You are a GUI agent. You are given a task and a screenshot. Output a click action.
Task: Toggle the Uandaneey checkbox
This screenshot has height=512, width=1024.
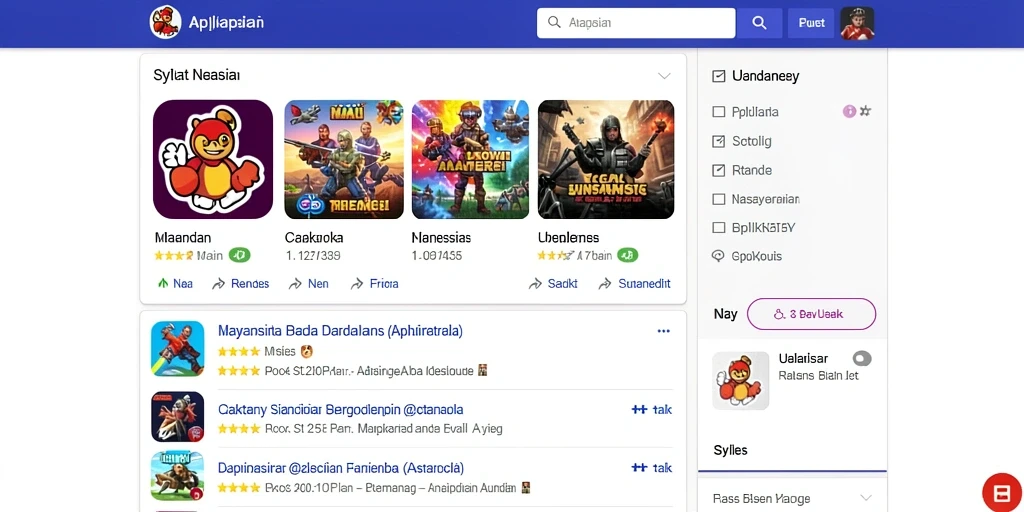tap(718, 76)
